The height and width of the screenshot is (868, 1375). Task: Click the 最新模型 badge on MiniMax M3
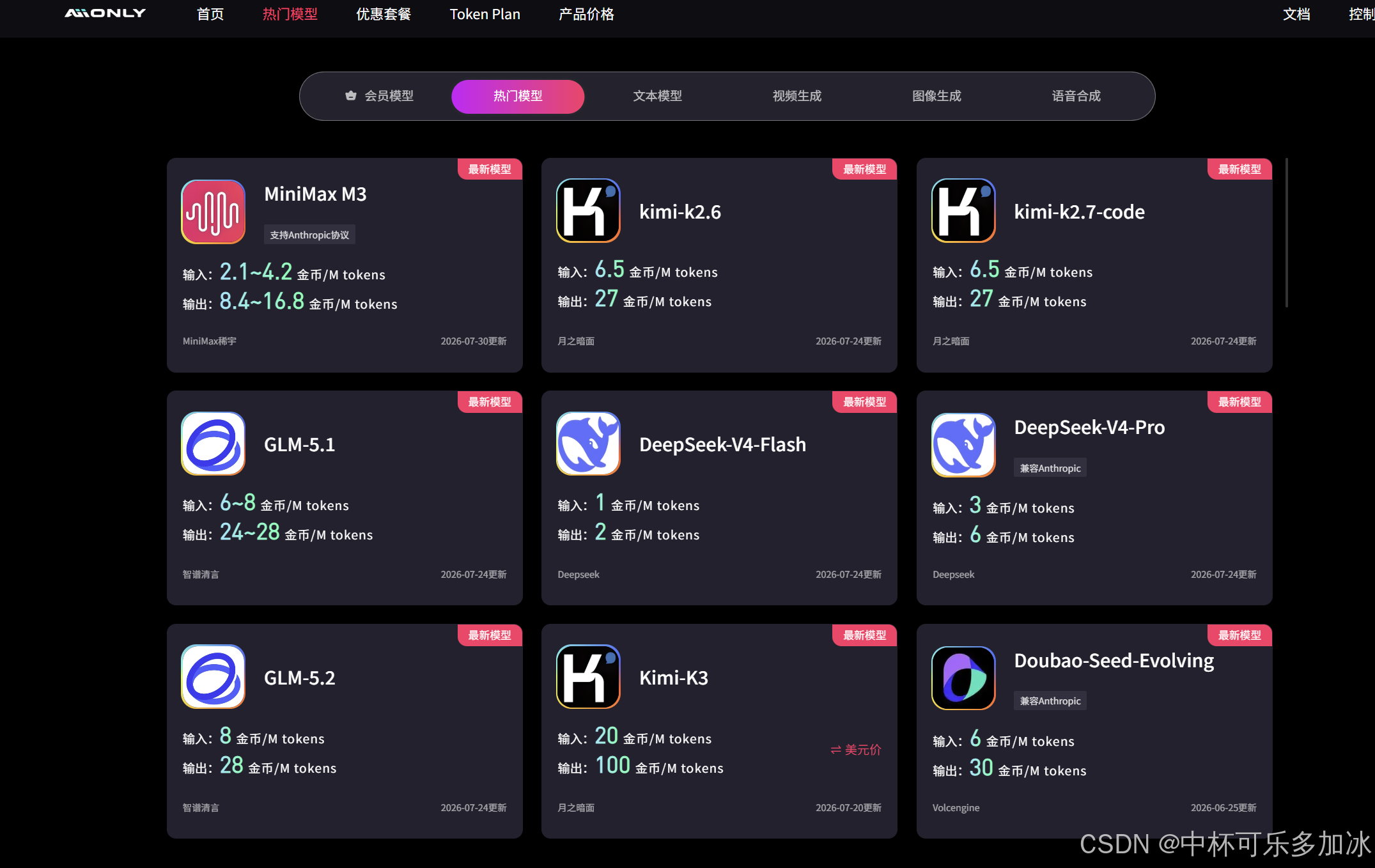point(490,169)
